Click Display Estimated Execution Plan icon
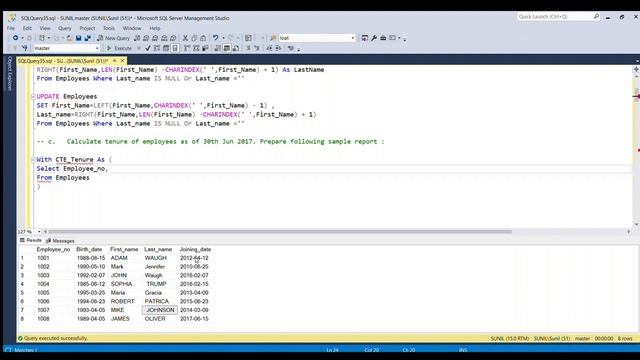The height and width of the screenshot is (360, 640). (157, 48)
